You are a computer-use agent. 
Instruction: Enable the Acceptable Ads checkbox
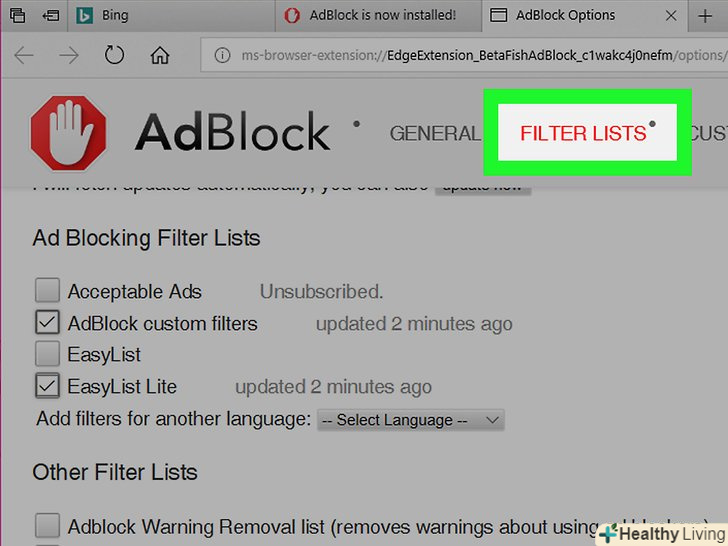pyautogui.click(x=47, y=291)
